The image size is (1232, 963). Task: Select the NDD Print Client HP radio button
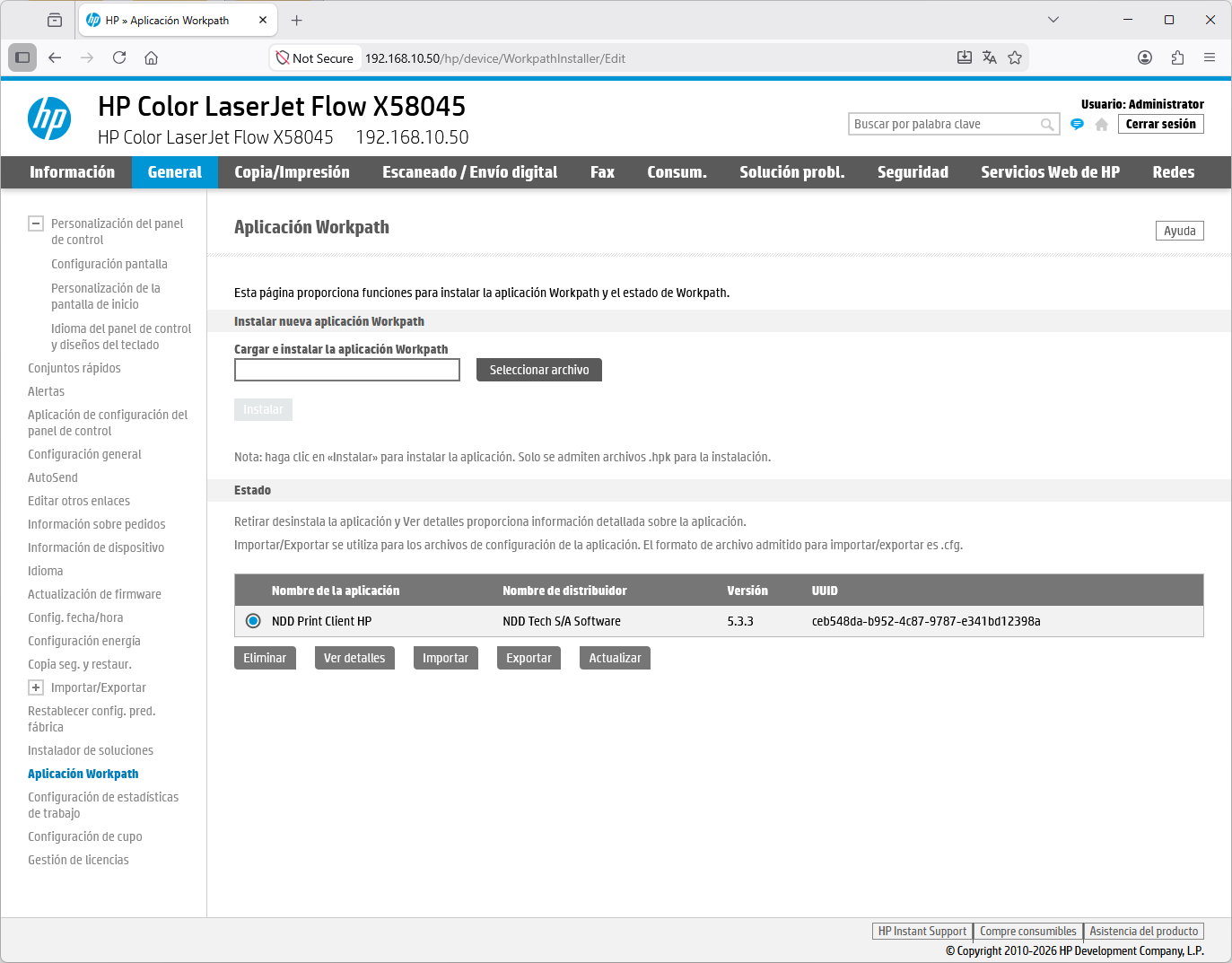coord(253,621)
